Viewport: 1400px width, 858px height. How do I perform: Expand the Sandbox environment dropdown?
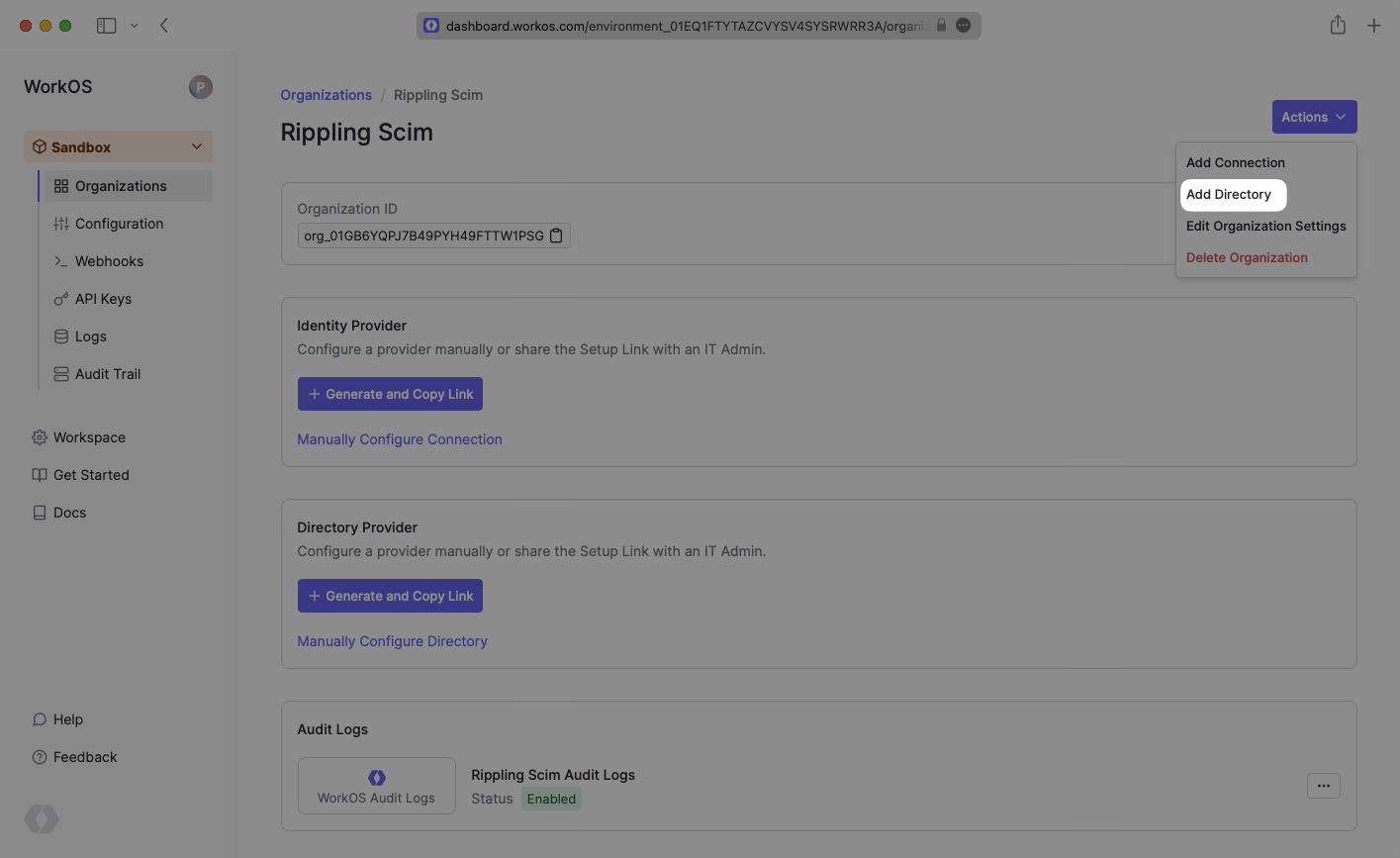point(196,147)
